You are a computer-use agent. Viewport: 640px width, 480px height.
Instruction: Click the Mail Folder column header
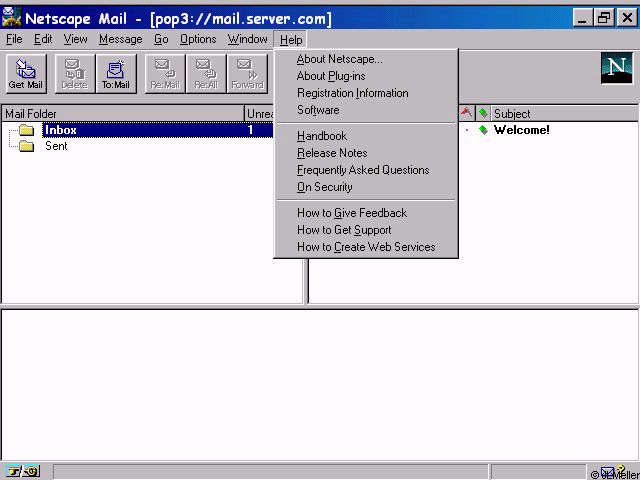click(123, 113)
